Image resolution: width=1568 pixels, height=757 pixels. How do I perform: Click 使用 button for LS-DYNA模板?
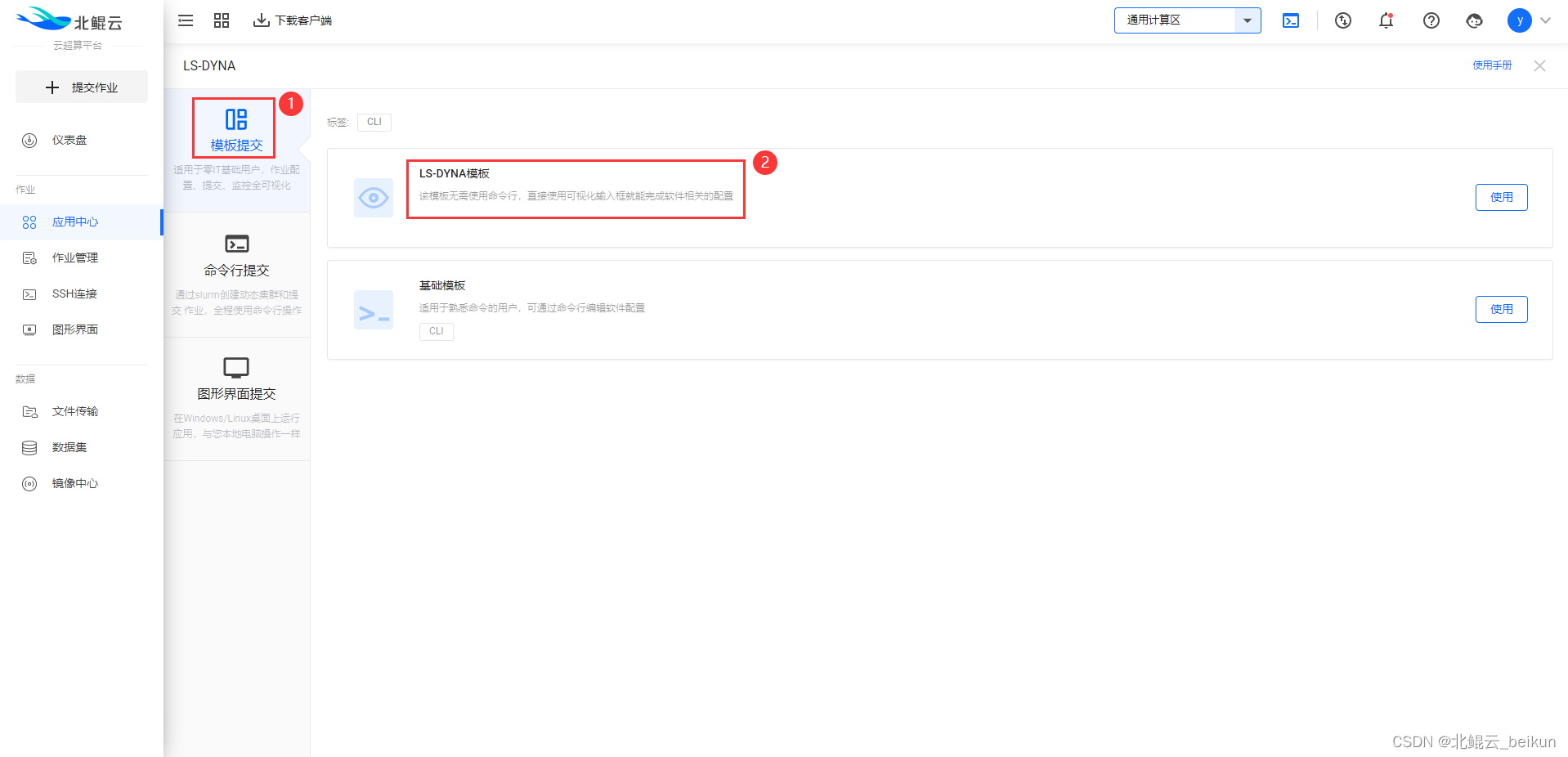point(1501,197)
